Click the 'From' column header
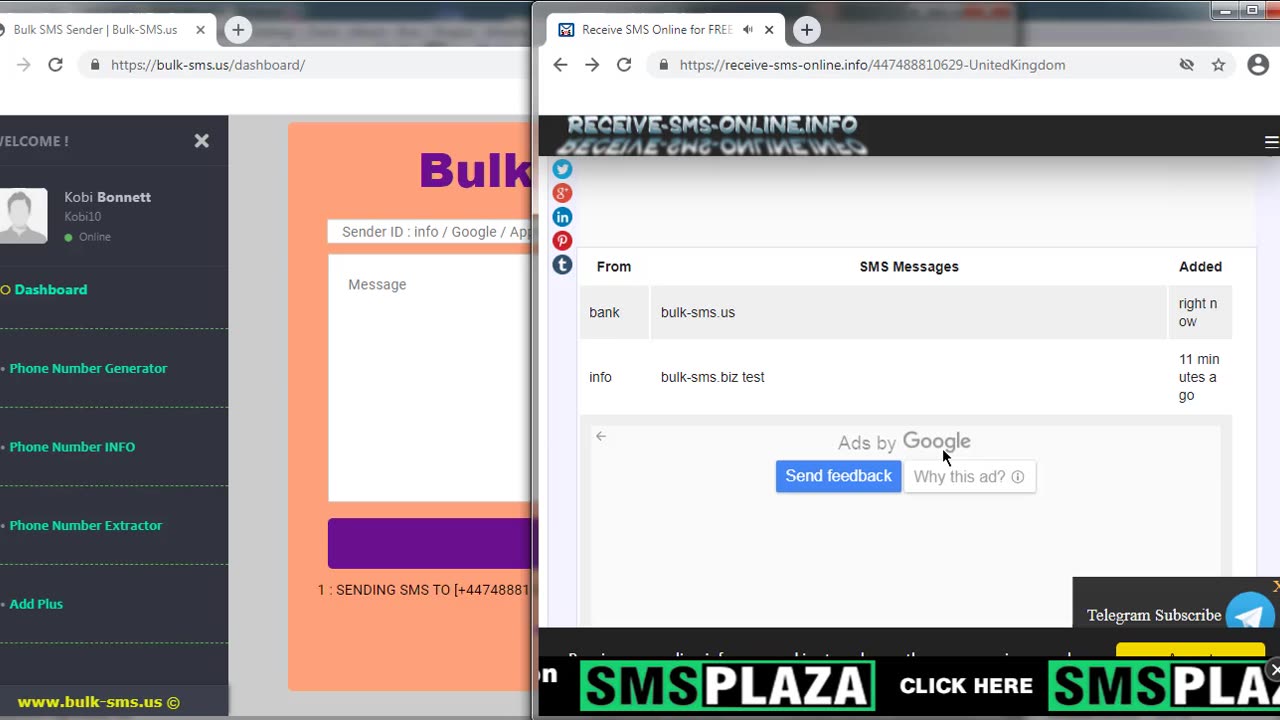The height and width of the screenshot is (720, 1280). coord(614,267)
